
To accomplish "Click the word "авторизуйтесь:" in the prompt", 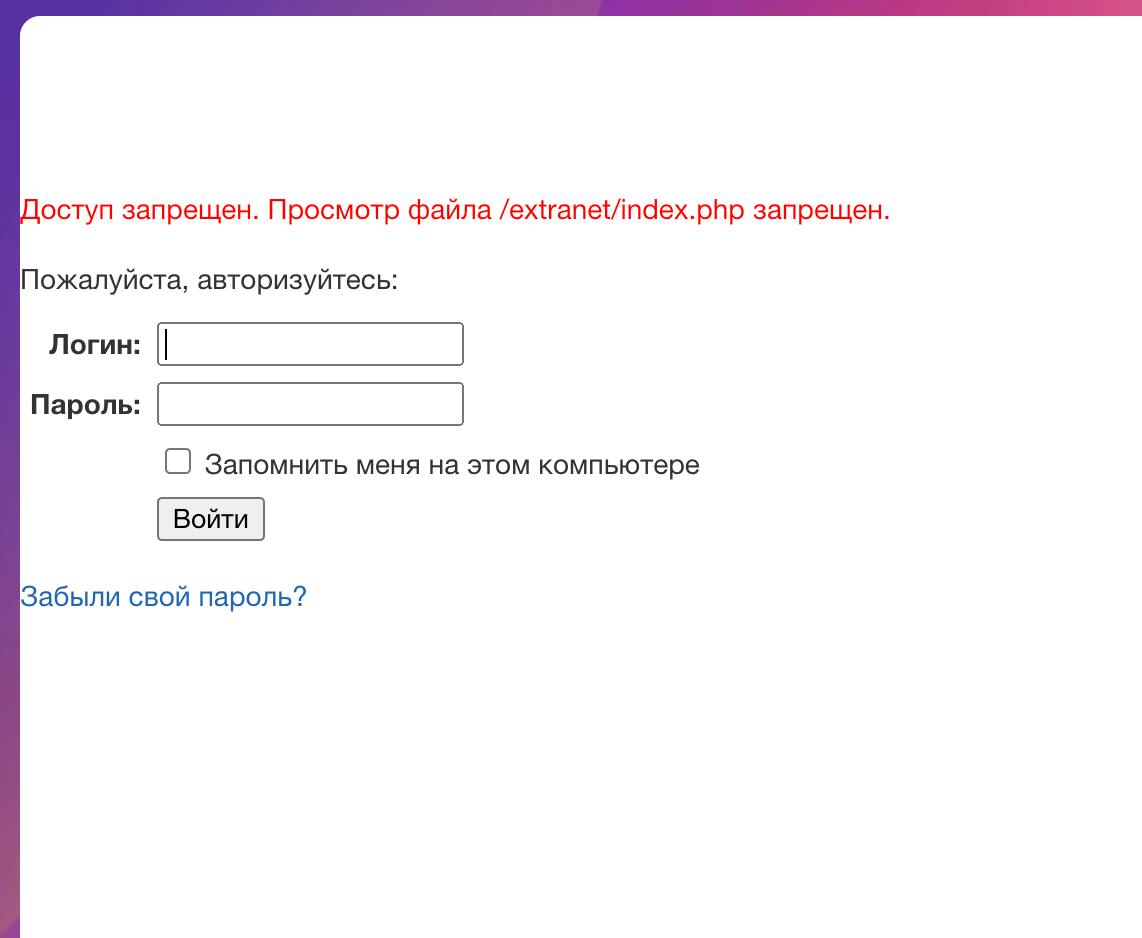I will click(x=298, y=280).
